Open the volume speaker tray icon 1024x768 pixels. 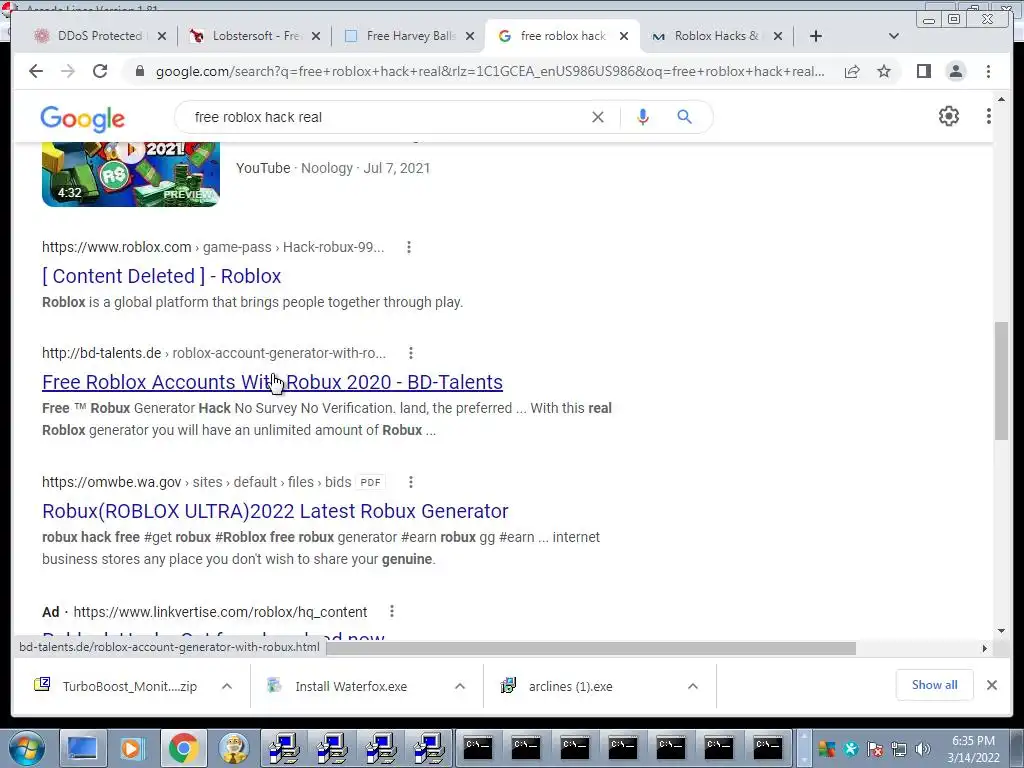click(x=923, y=749)
